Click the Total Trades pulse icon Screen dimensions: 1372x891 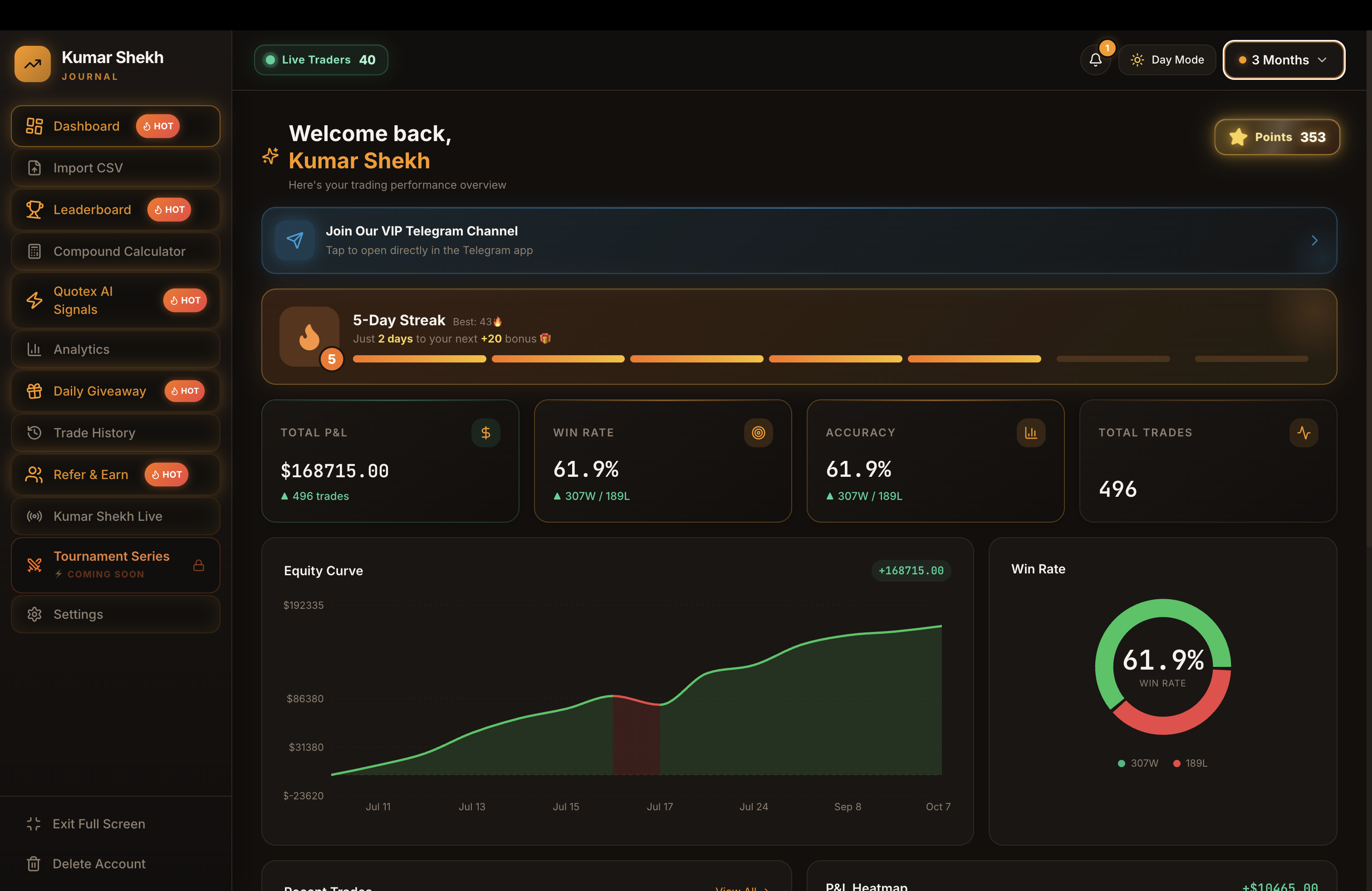point(1304,433)
